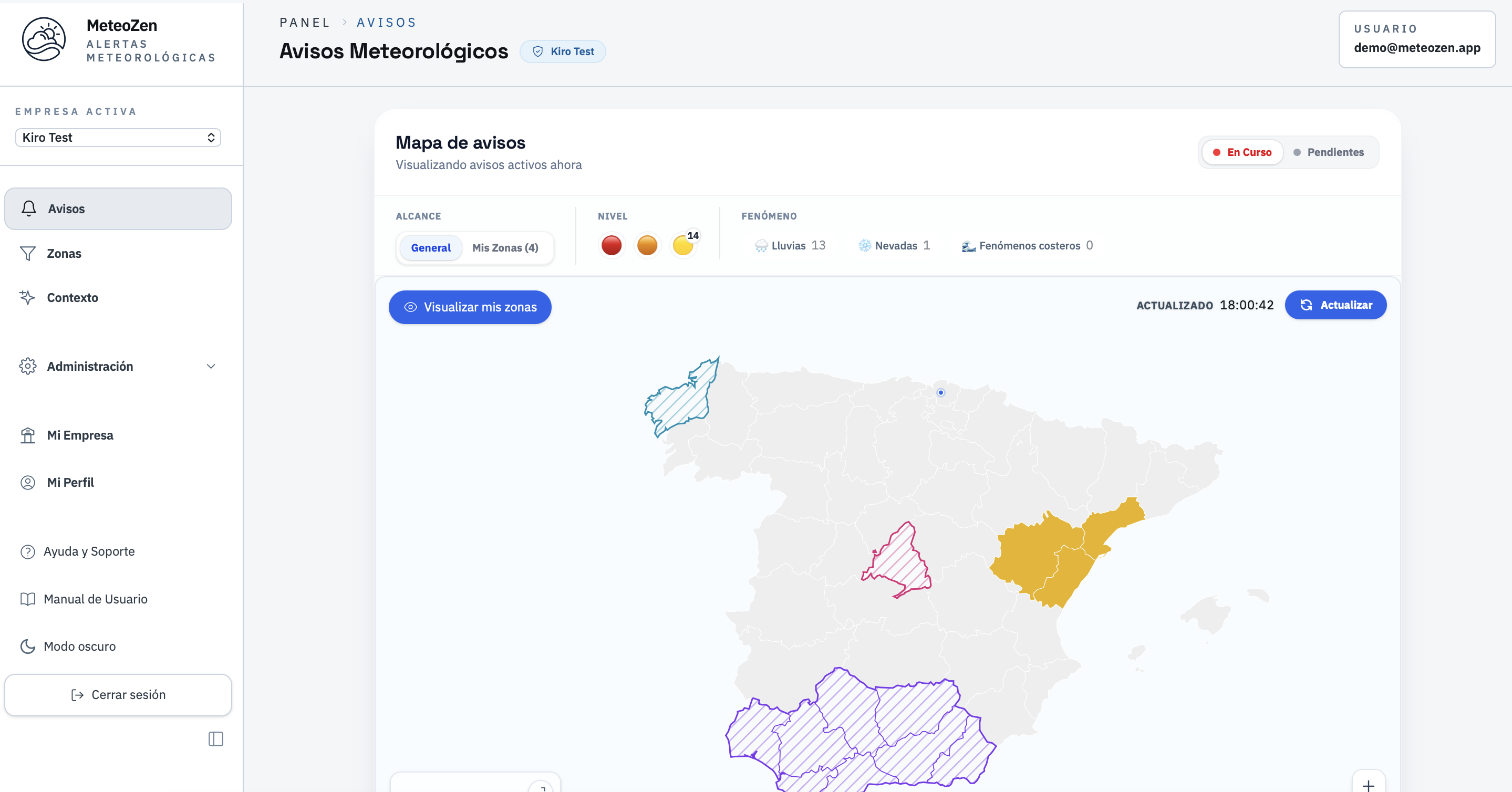
Task: Select the En Curso alerts view
Action: click(1242, 152)
